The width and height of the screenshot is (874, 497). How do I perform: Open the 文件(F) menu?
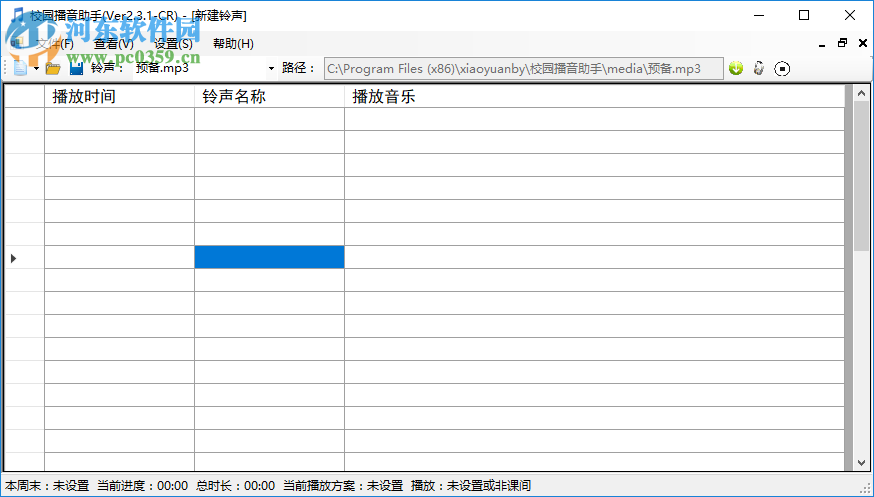pyautogui.click(x=54, y=43)
